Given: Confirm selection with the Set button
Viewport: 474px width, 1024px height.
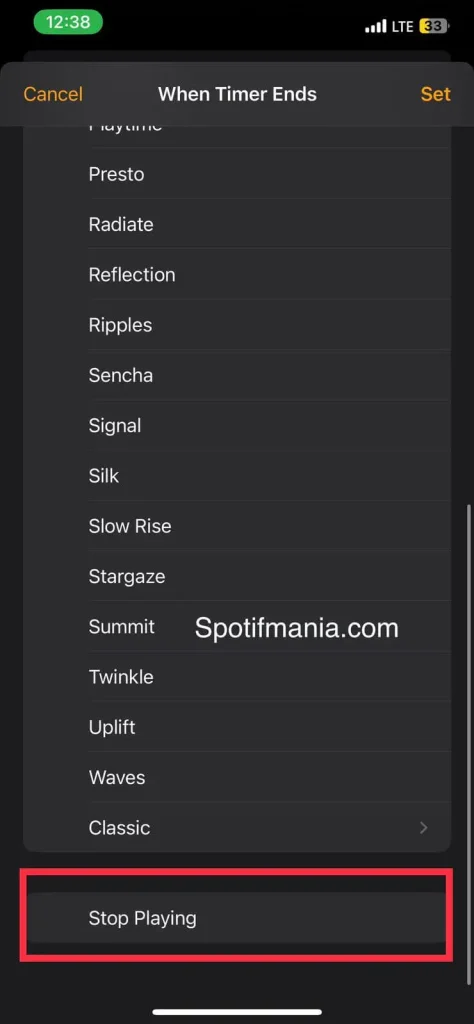Looking at the screenshot, I should click(435, 94).
